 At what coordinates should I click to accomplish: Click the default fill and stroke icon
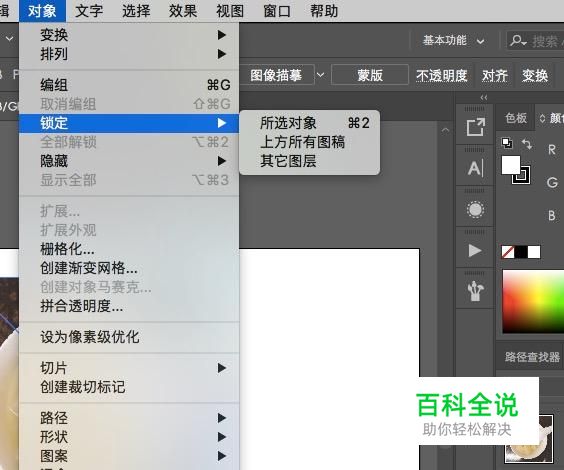507,143
